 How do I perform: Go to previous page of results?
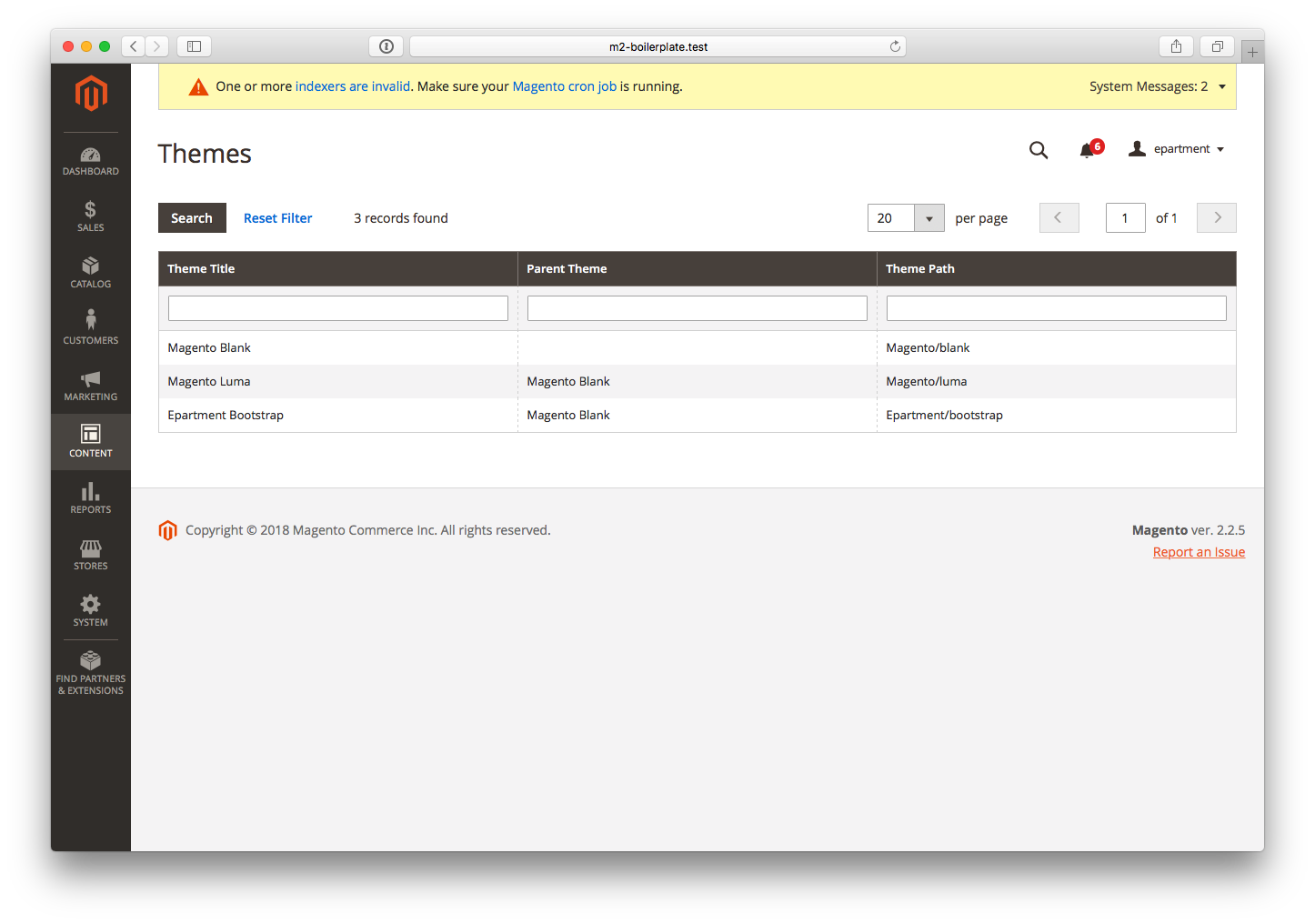[x=1059, y=218]
